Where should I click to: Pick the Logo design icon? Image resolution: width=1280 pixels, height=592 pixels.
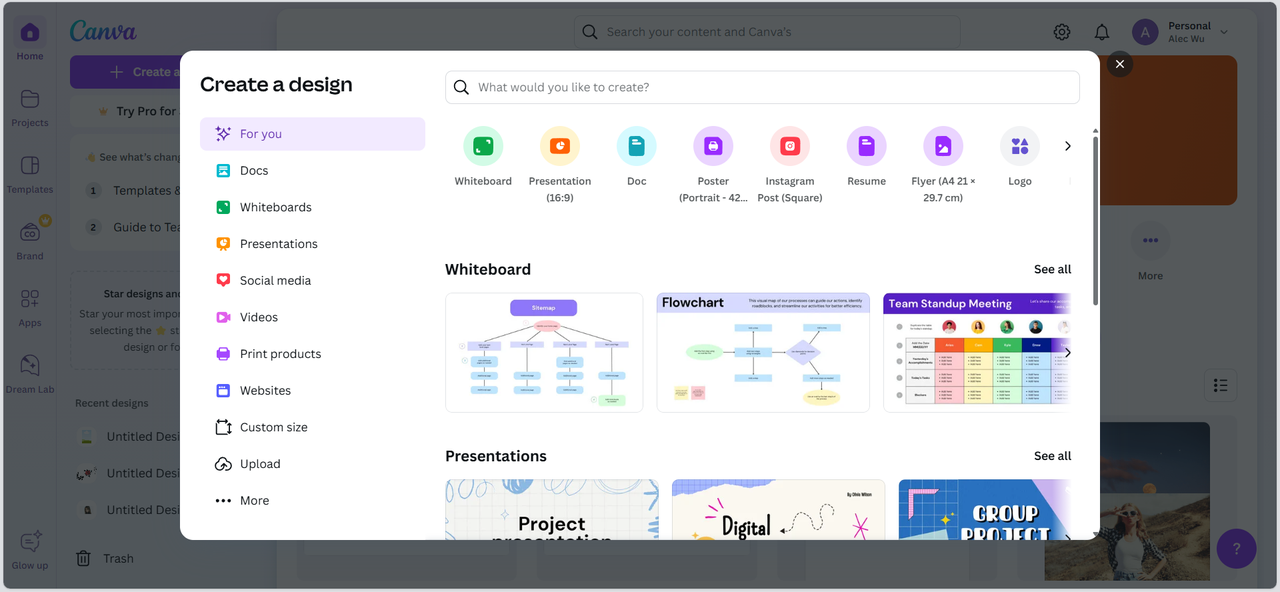pos(1020,146)
